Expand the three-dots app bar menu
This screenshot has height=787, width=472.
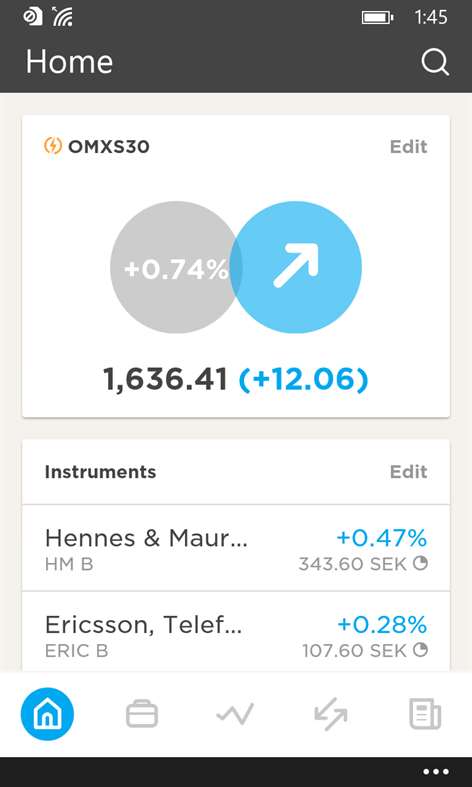[x=436, y=772]
